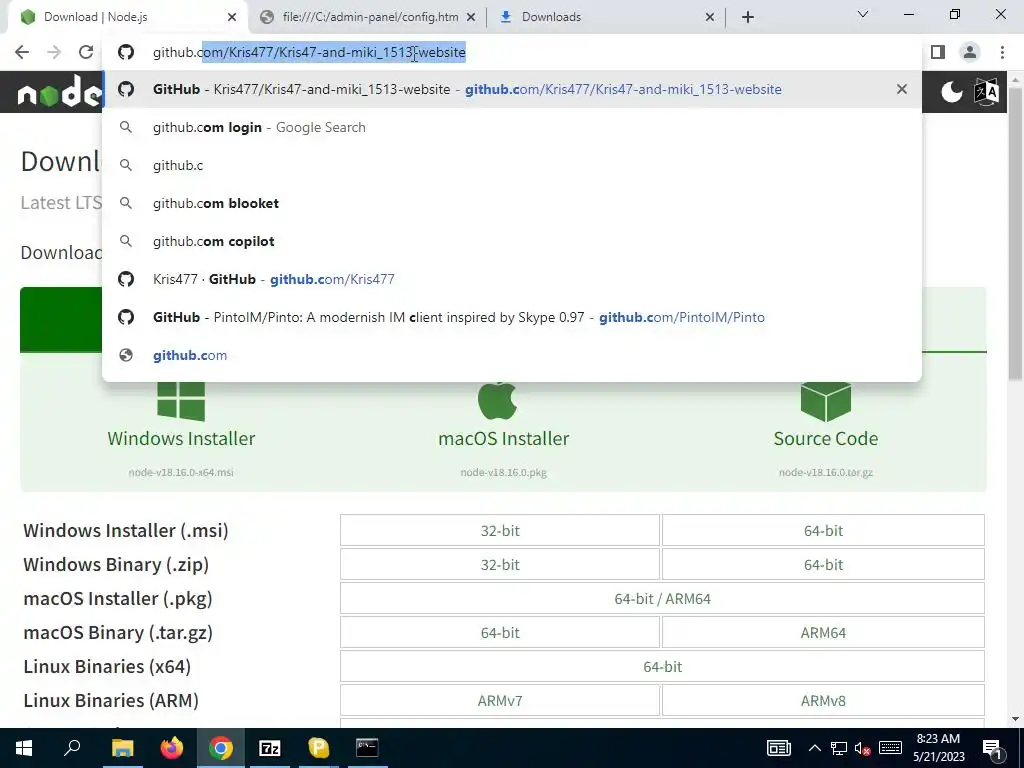Close the Download | Node.js tab
The height and width of the screenshot is (768, 1024).
click(232, 17)
